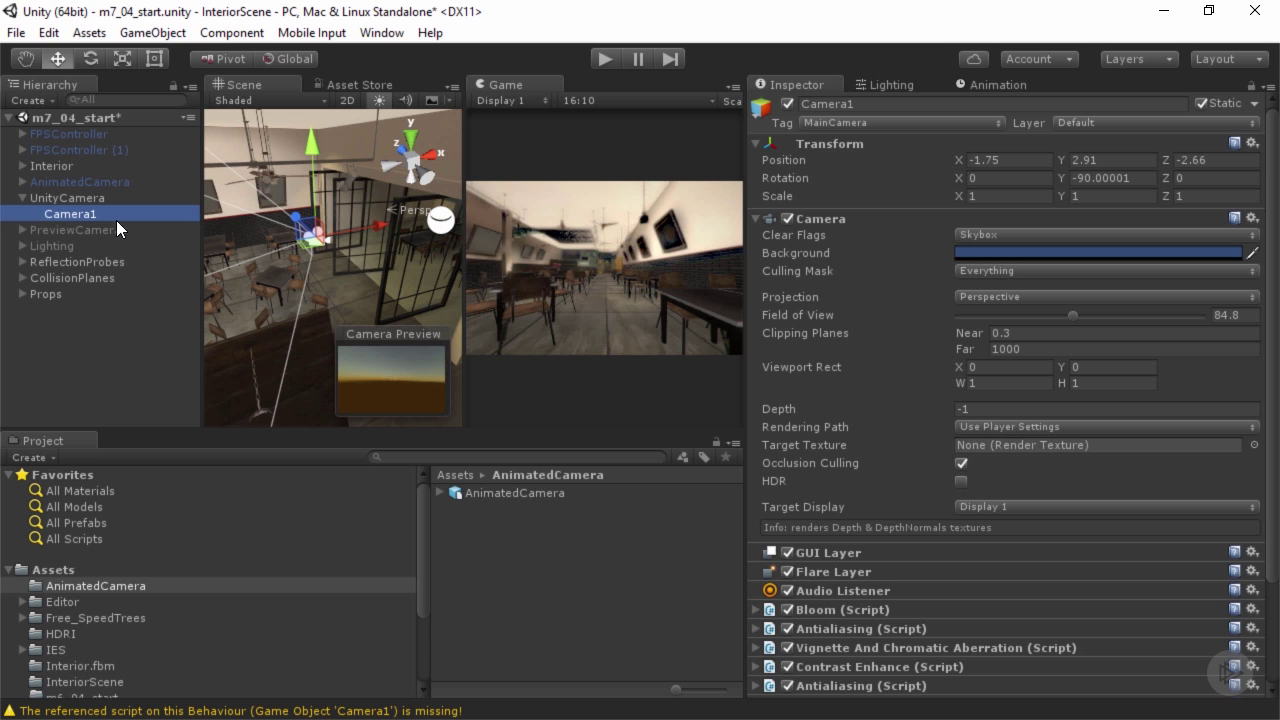This screenshot has height=720, width=1280.
Task: Toggle Global handle rotation button
Action: pos(288,59)
